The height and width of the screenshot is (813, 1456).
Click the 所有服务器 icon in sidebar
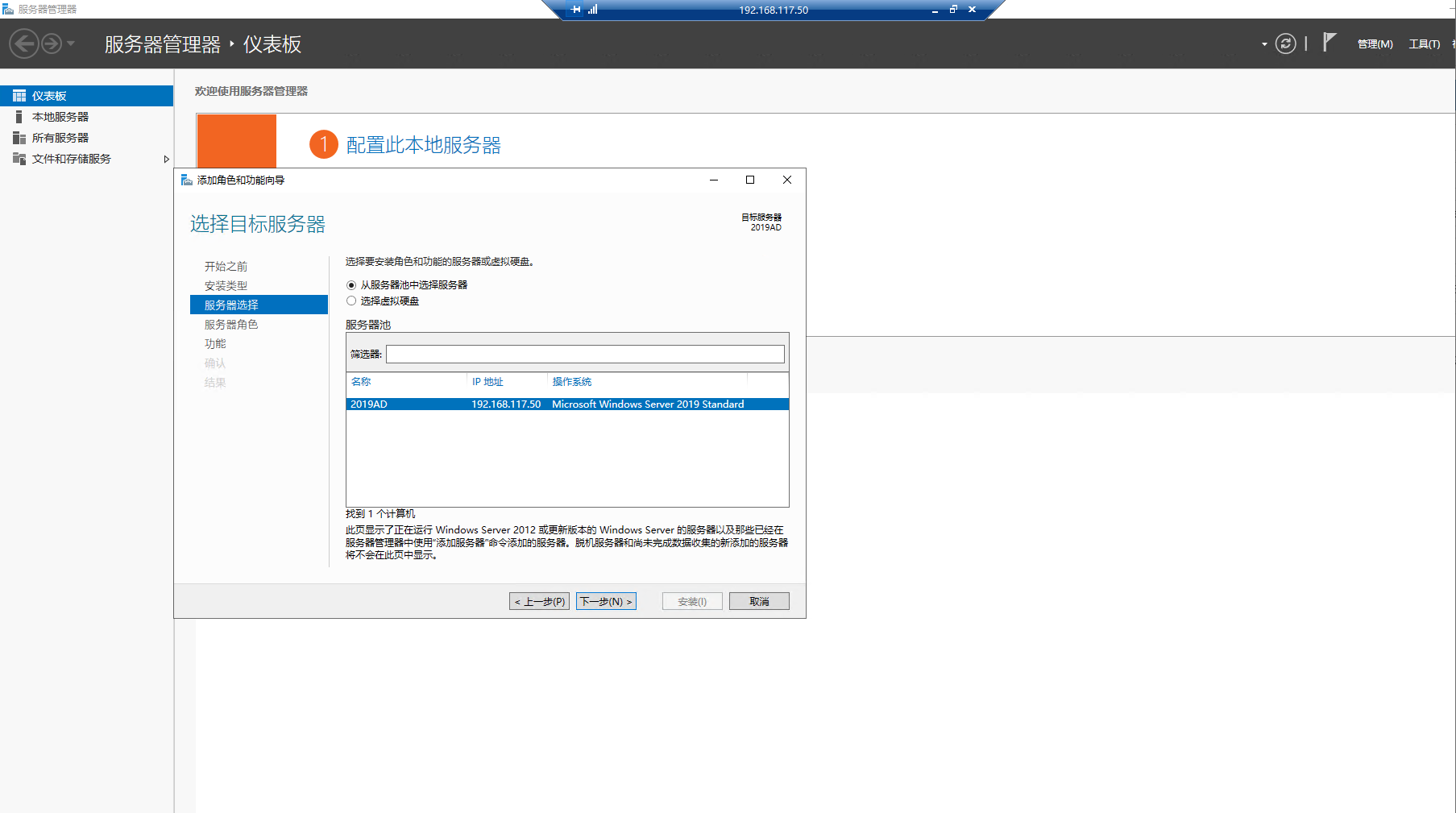19,138
